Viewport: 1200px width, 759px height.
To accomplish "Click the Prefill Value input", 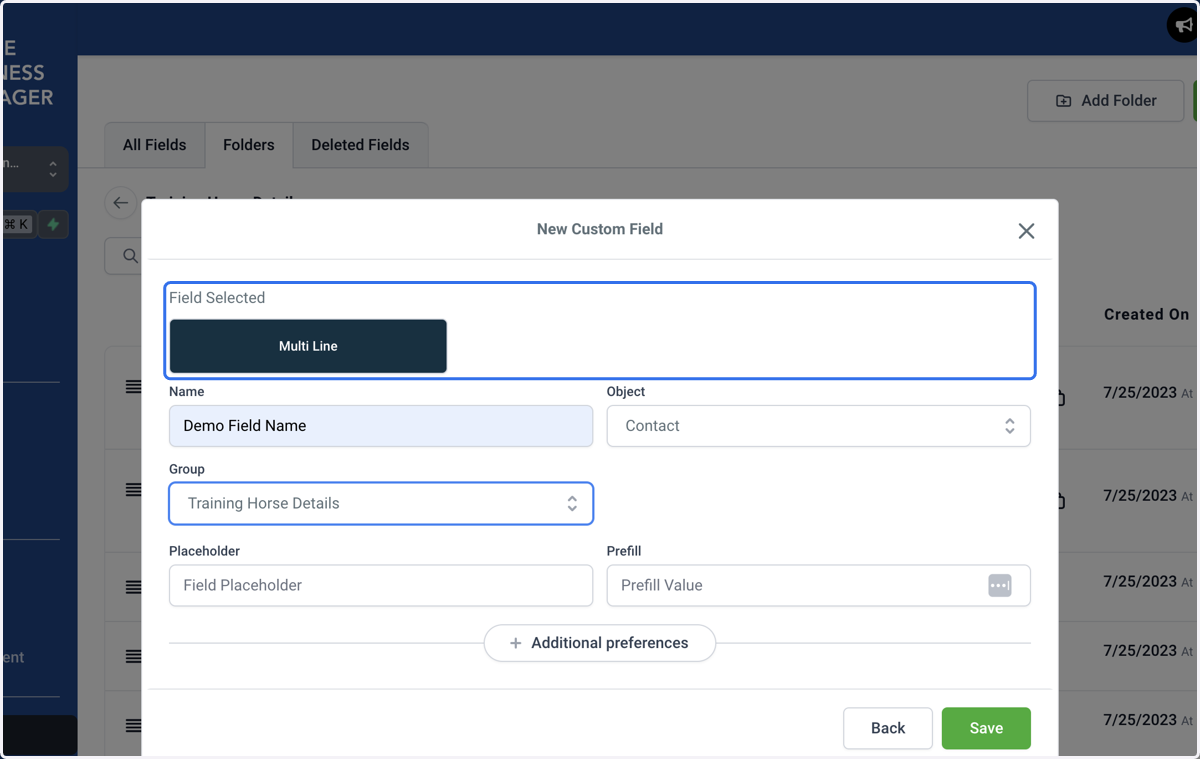I will tap(819, 586).
